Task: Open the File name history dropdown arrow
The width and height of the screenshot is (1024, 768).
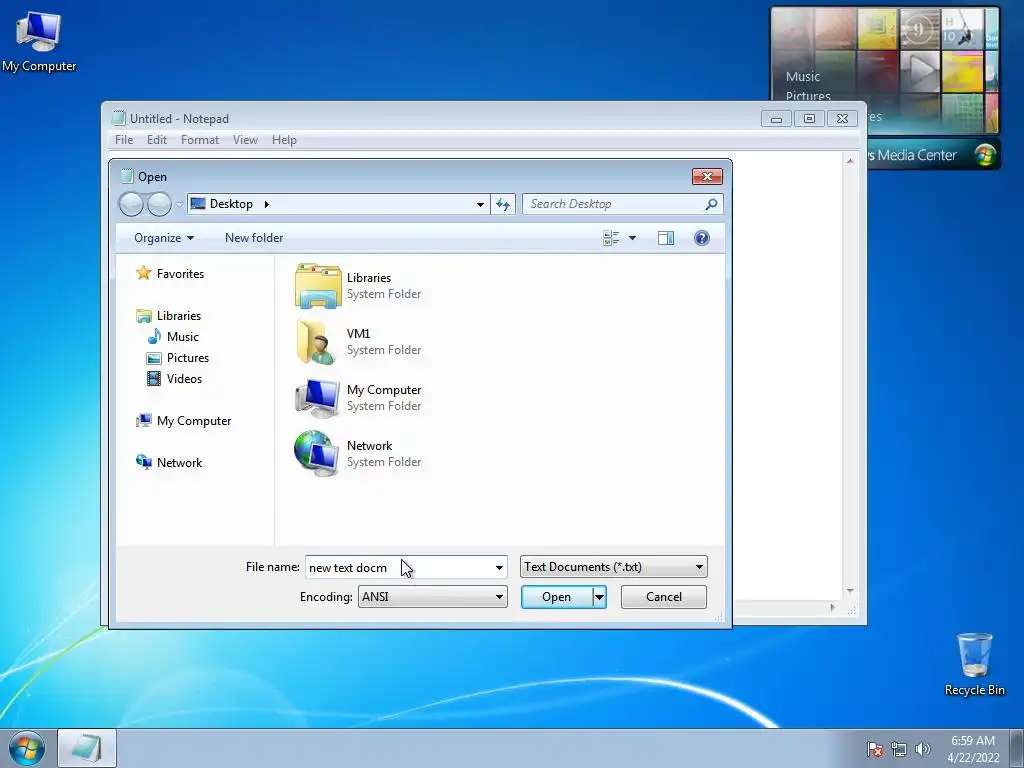Action: tap(499, 568)
